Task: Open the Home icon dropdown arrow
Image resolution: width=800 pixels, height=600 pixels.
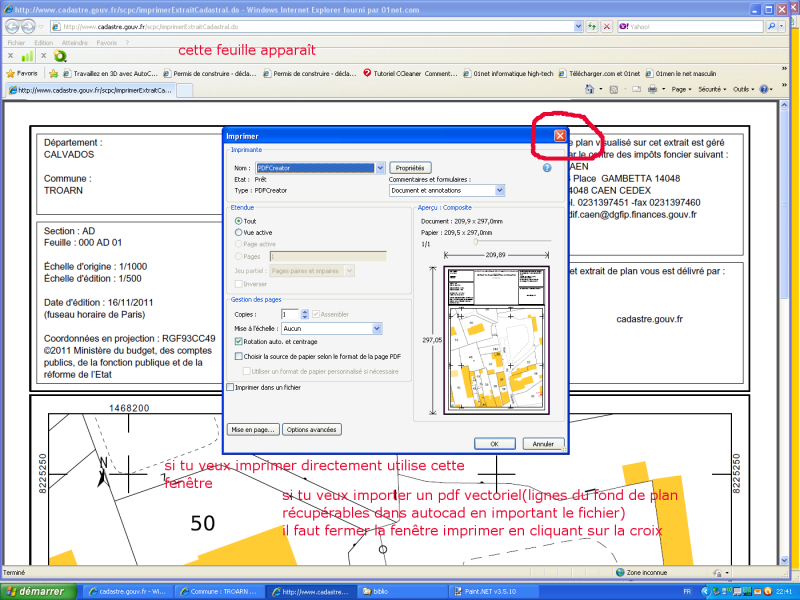Action: pos(601,89)
